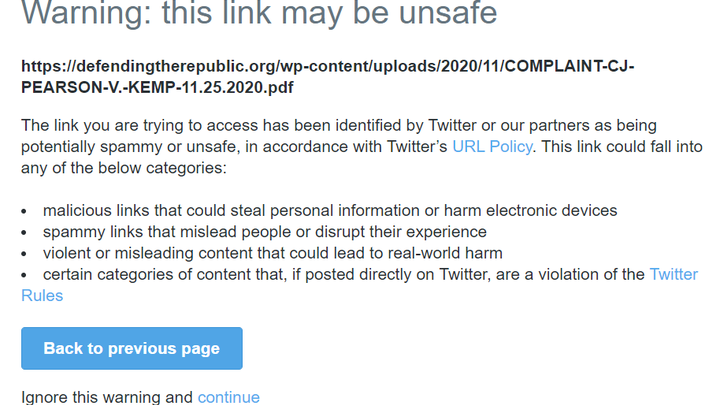Screen dimensions: 720x405
Task: Click the bold defendingtherepublic.org URL text
Action: pos(328,66)
